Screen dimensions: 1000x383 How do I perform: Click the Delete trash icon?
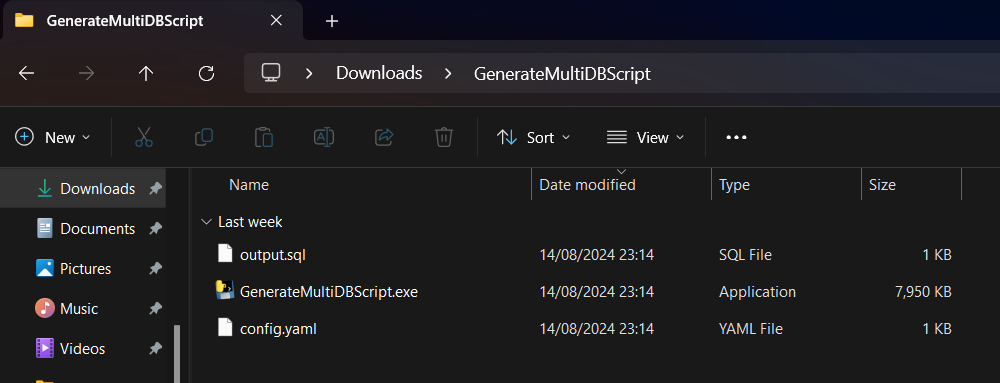pyautogui.click(x=444, y=137)
